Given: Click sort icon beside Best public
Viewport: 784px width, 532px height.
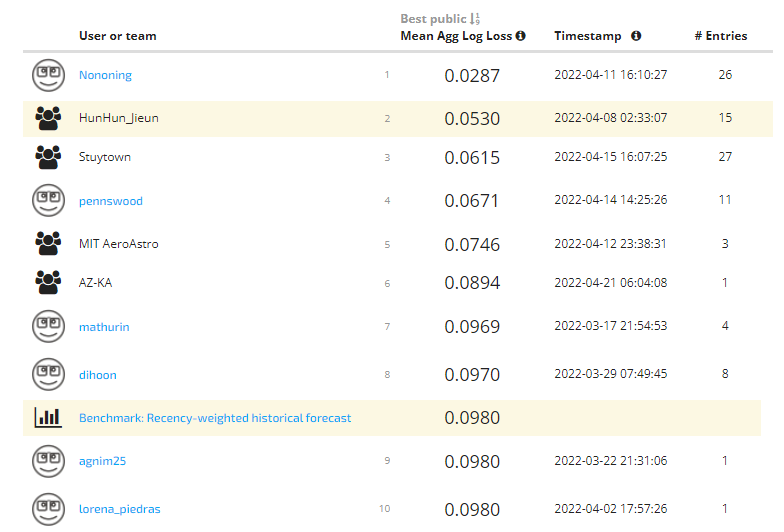Looking at the screenshot, I should point(475,19).
